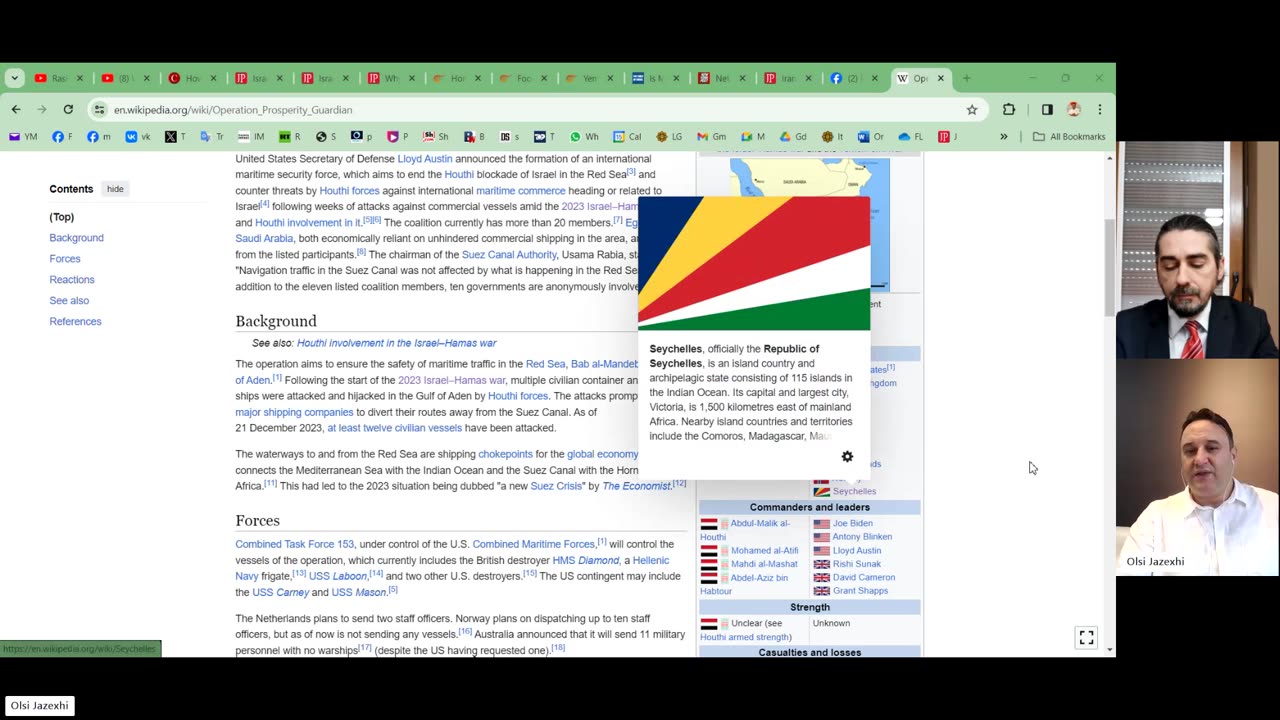Image resolution: width=1280 pixels, height=720 pixels.
Task: Open the 'Houthi armed strength' link
Action: [x=745, y=638]
